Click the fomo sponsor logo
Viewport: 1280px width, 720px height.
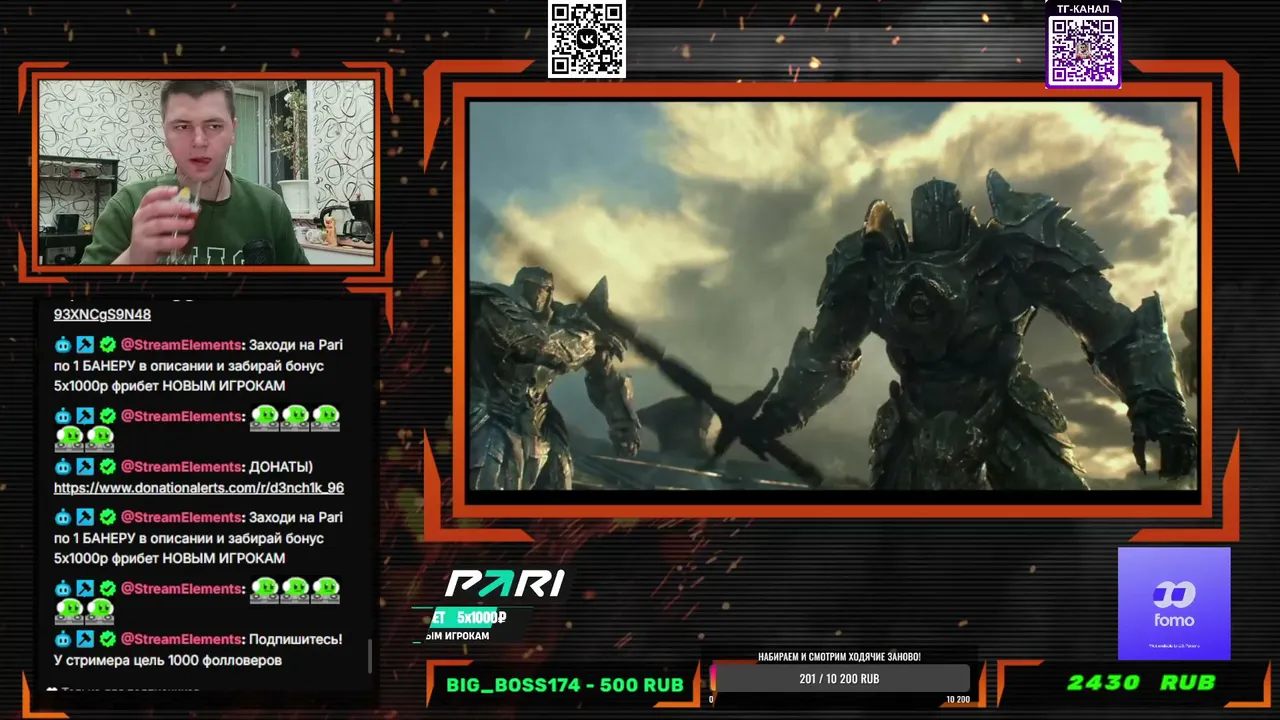tap(1174, 603)
